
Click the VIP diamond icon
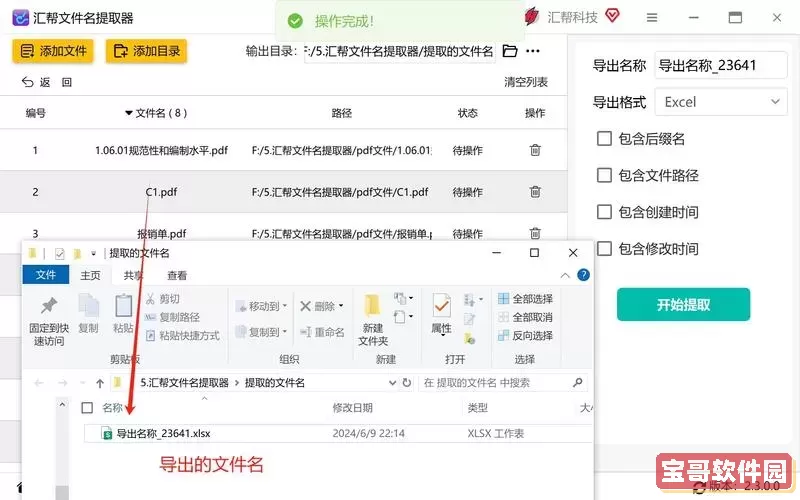(x=612, y=16)
